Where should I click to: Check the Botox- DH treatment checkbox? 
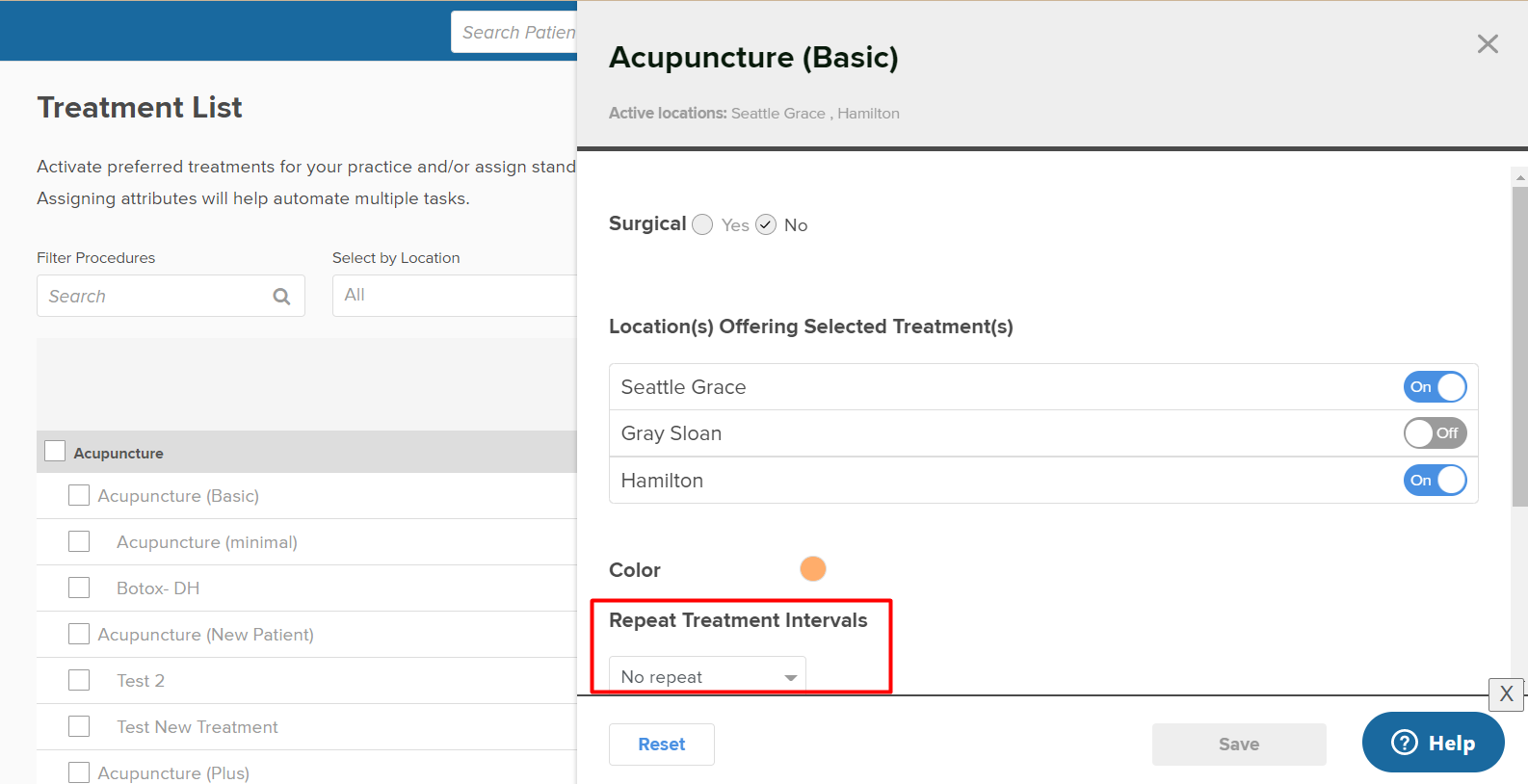(x=79, y=588)
